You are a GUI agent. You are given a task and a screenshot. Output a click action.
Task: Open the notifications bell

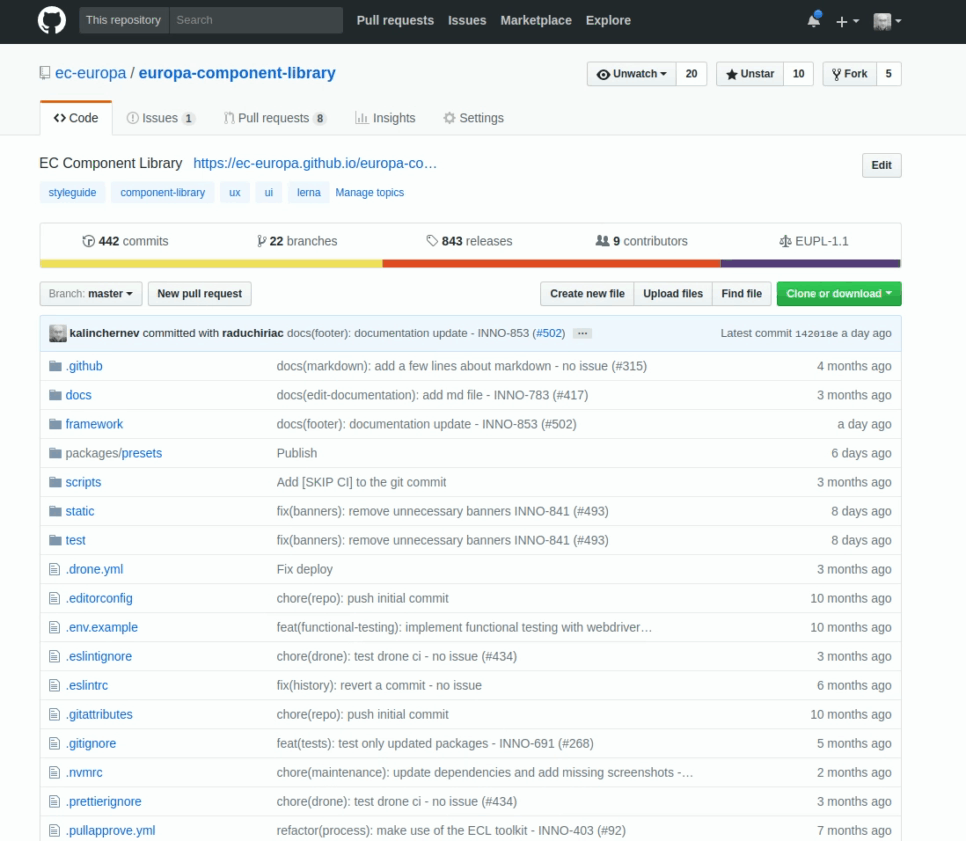pyautogui.click(x=814, y=20)
